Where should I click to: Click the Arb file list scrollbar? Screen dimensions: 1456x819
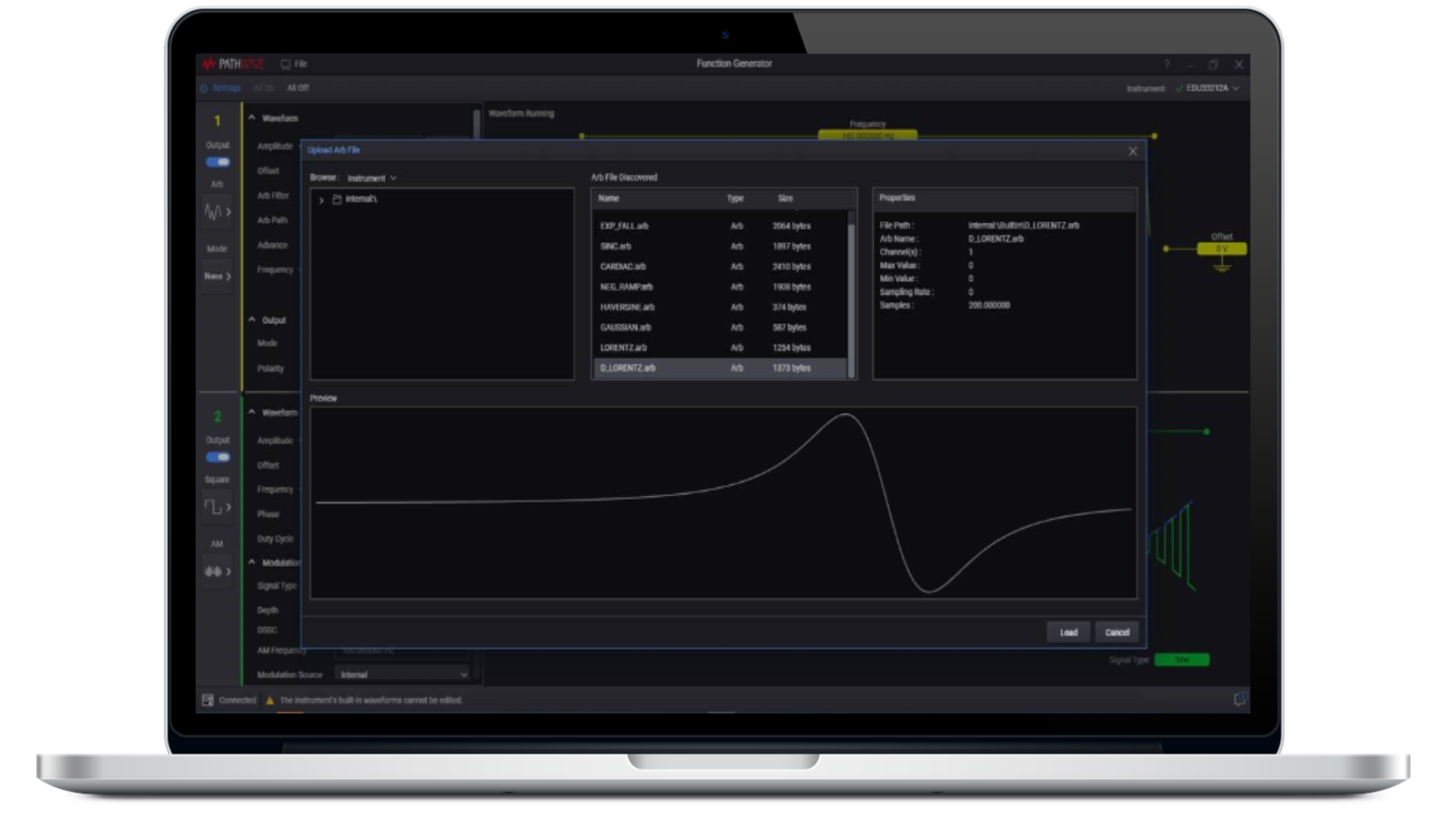point(852,291)
